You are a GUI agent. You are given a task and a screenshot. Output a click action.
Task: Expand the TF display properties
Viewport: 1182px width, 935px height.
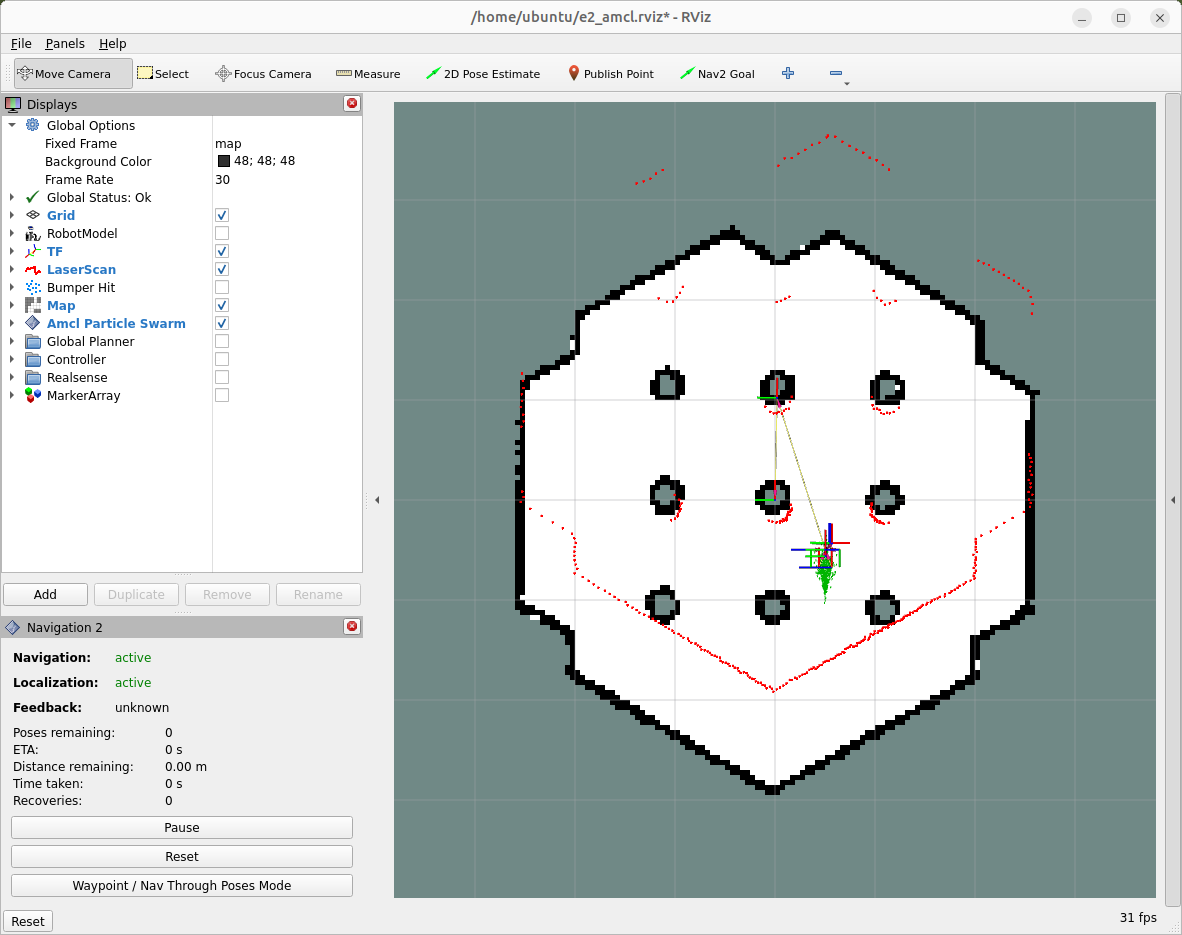(12, 251)
